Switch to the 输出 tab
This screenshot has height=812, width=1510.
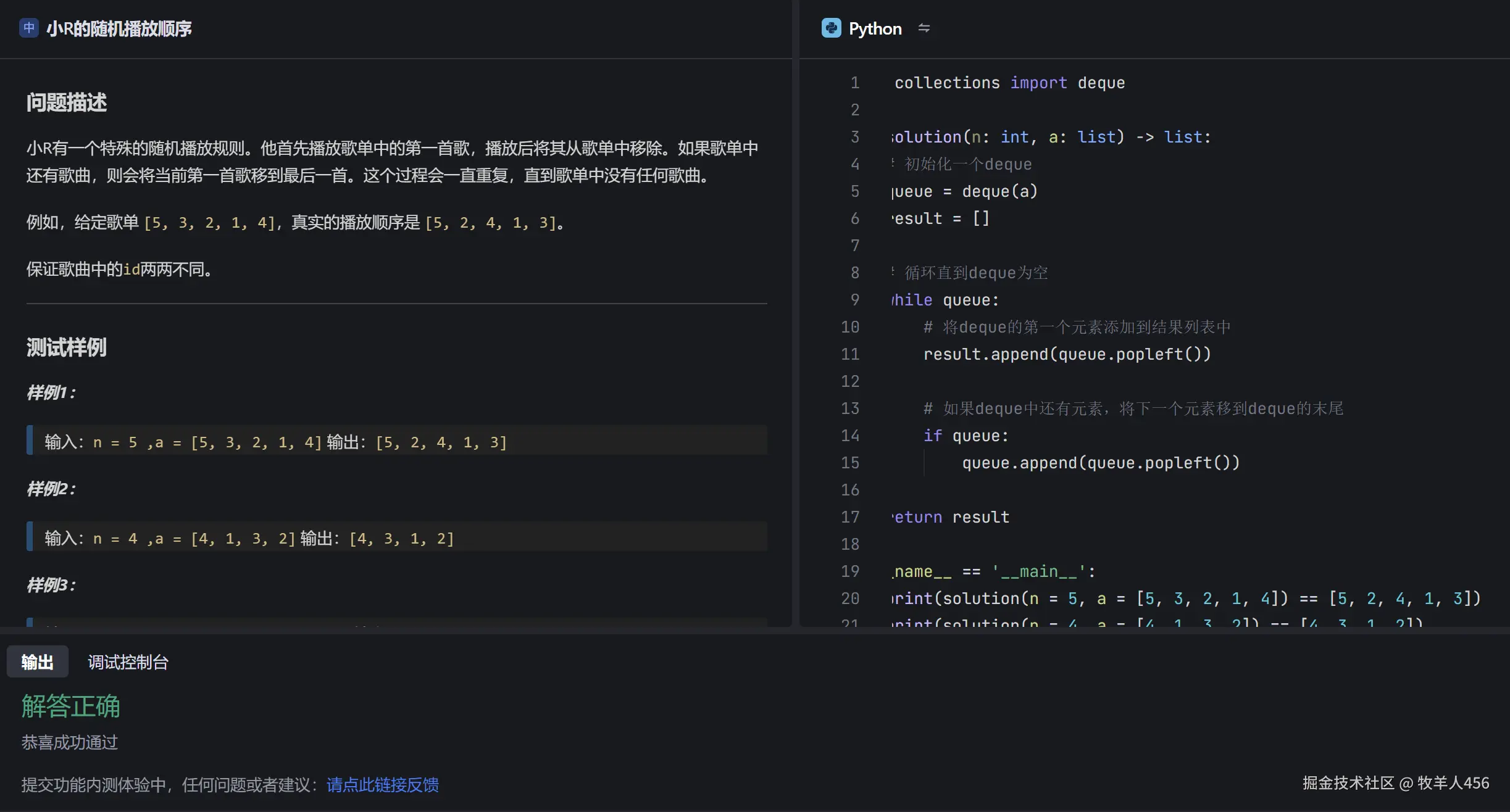pyautogui.click(x=37, y=662)
